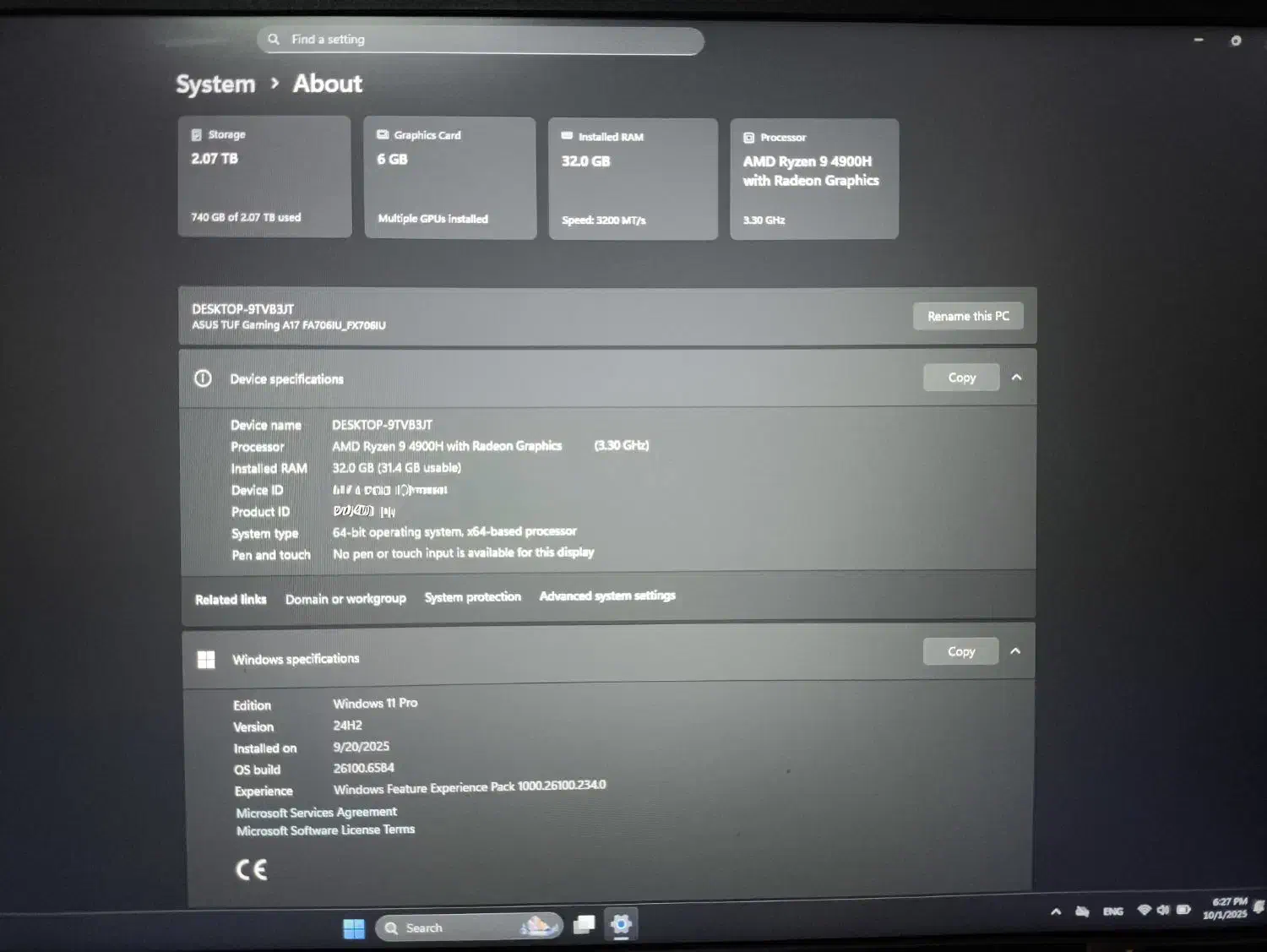The width and height of the screenshot is (1267, 952).
Task: Open the Graphics Card 6 GB card
Action: 450,177
